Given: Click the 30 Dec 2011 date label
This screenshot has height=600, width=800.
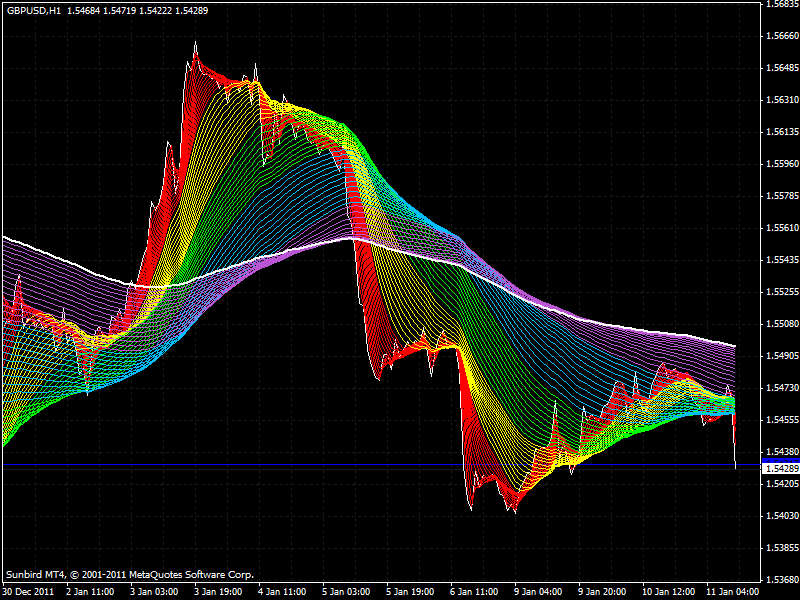Looking at the screenshot, I should (29, 590).
